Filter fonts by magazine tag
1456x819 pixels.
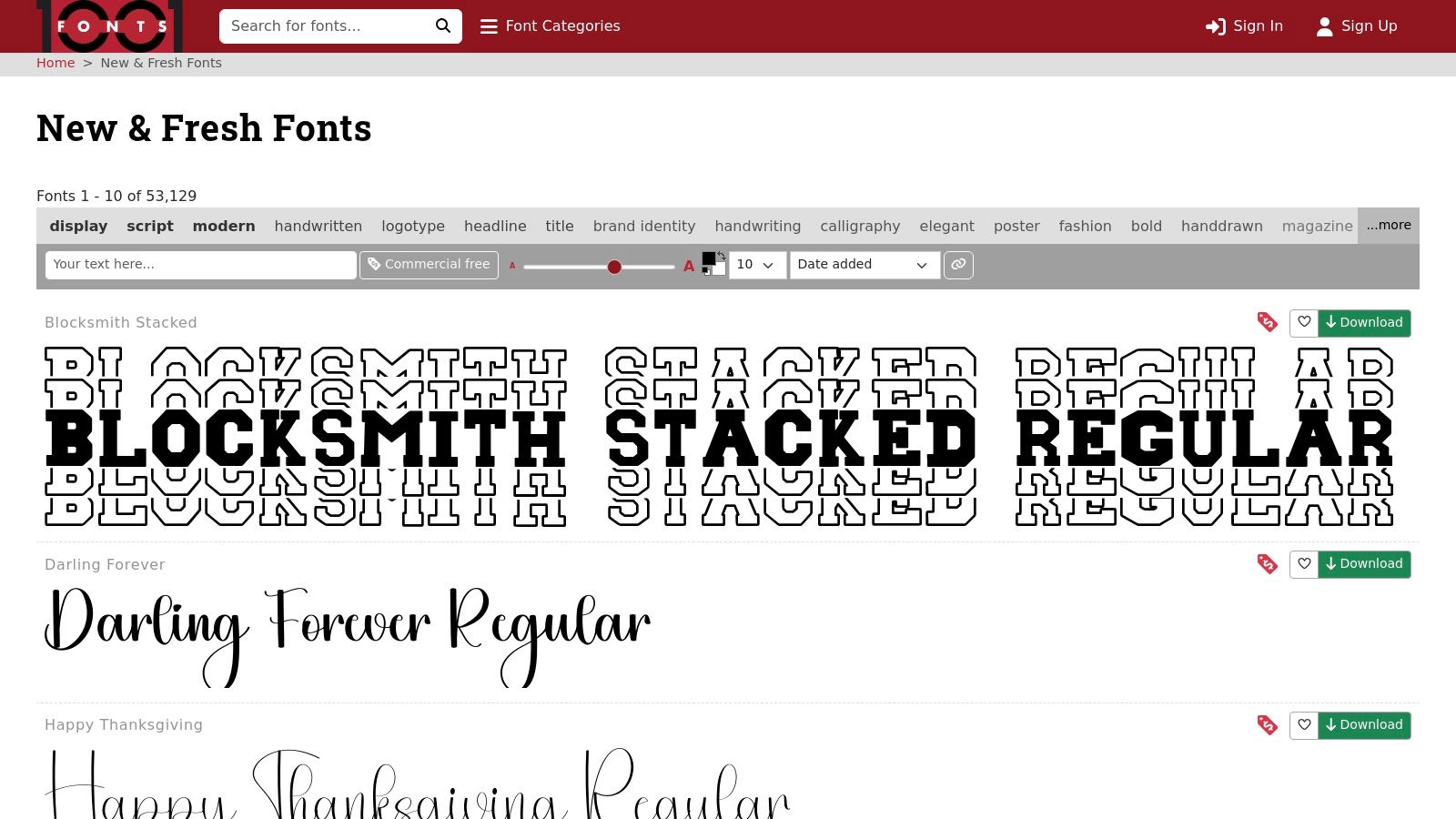pos(1318,226)
